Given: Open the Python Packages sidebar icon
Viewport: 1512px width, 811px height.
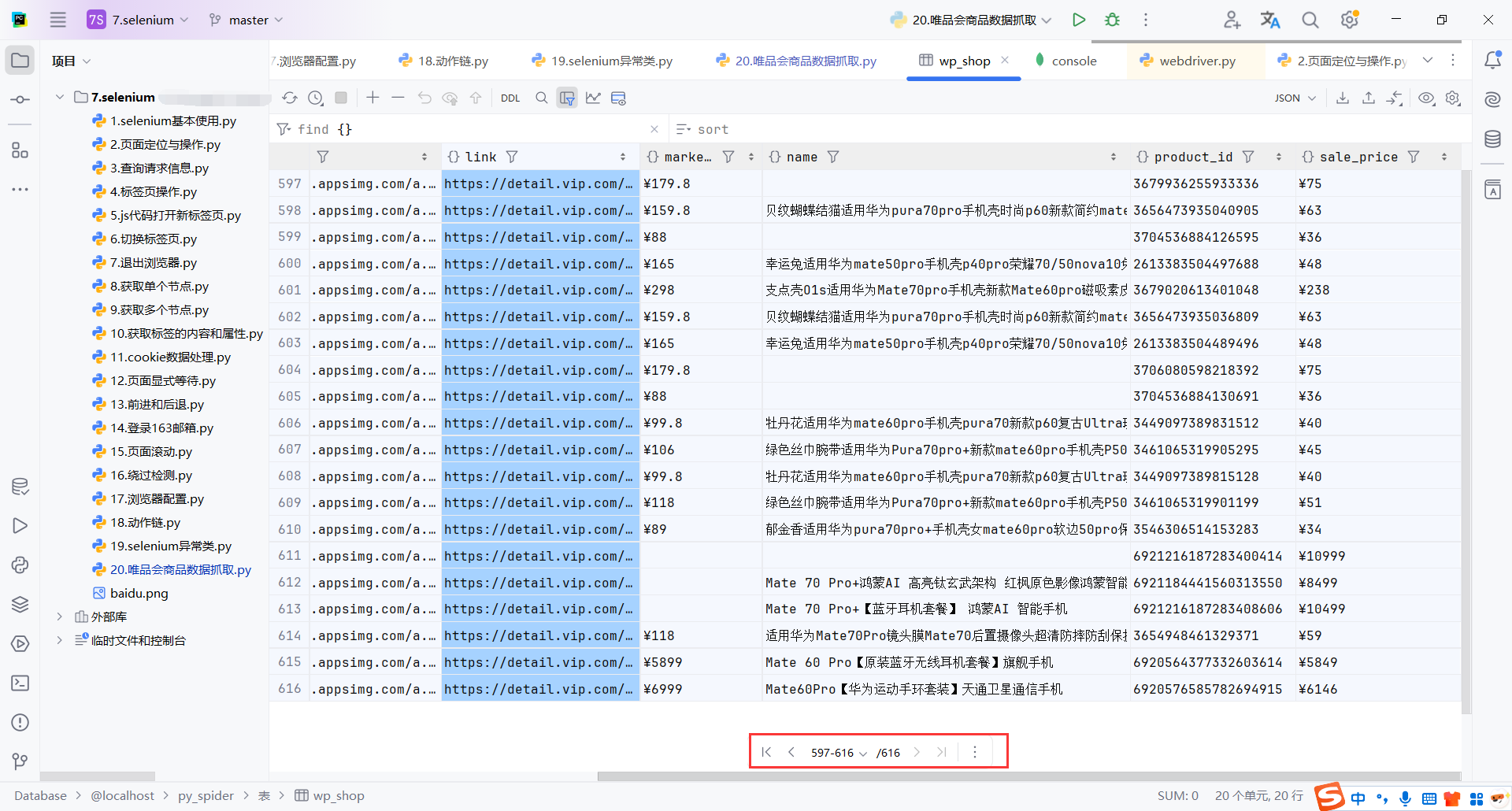Looking at the screenshot, I should 20,604.
